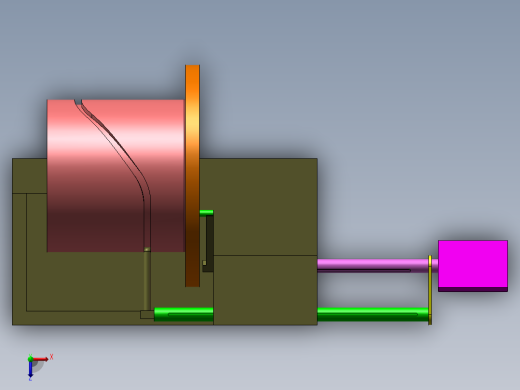Select the magenta motor block
This screenshot has height=390, width=520.
[x=473, y=266]
